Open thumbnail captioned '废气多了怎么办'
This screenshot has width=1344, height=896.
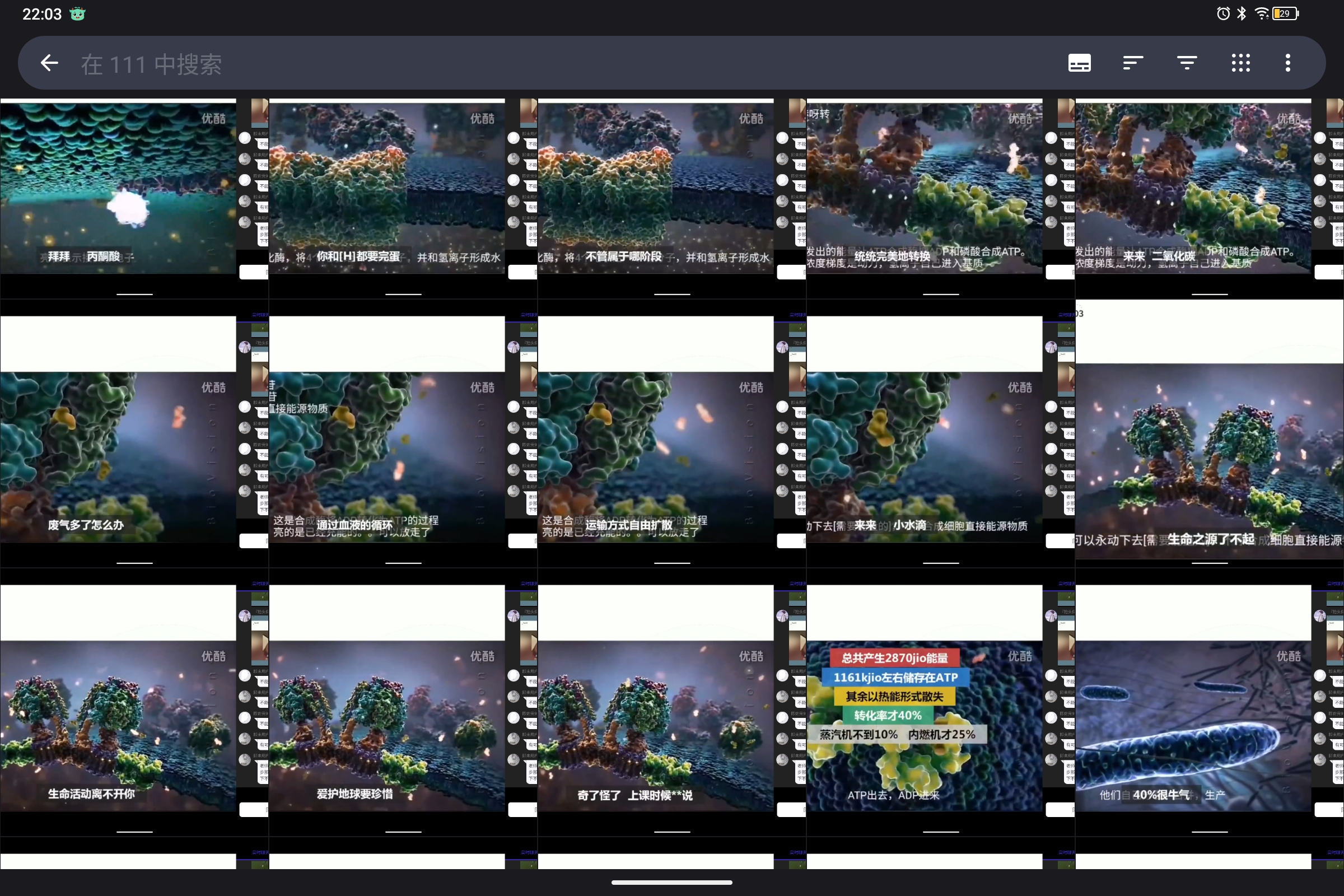coord(134,433)
